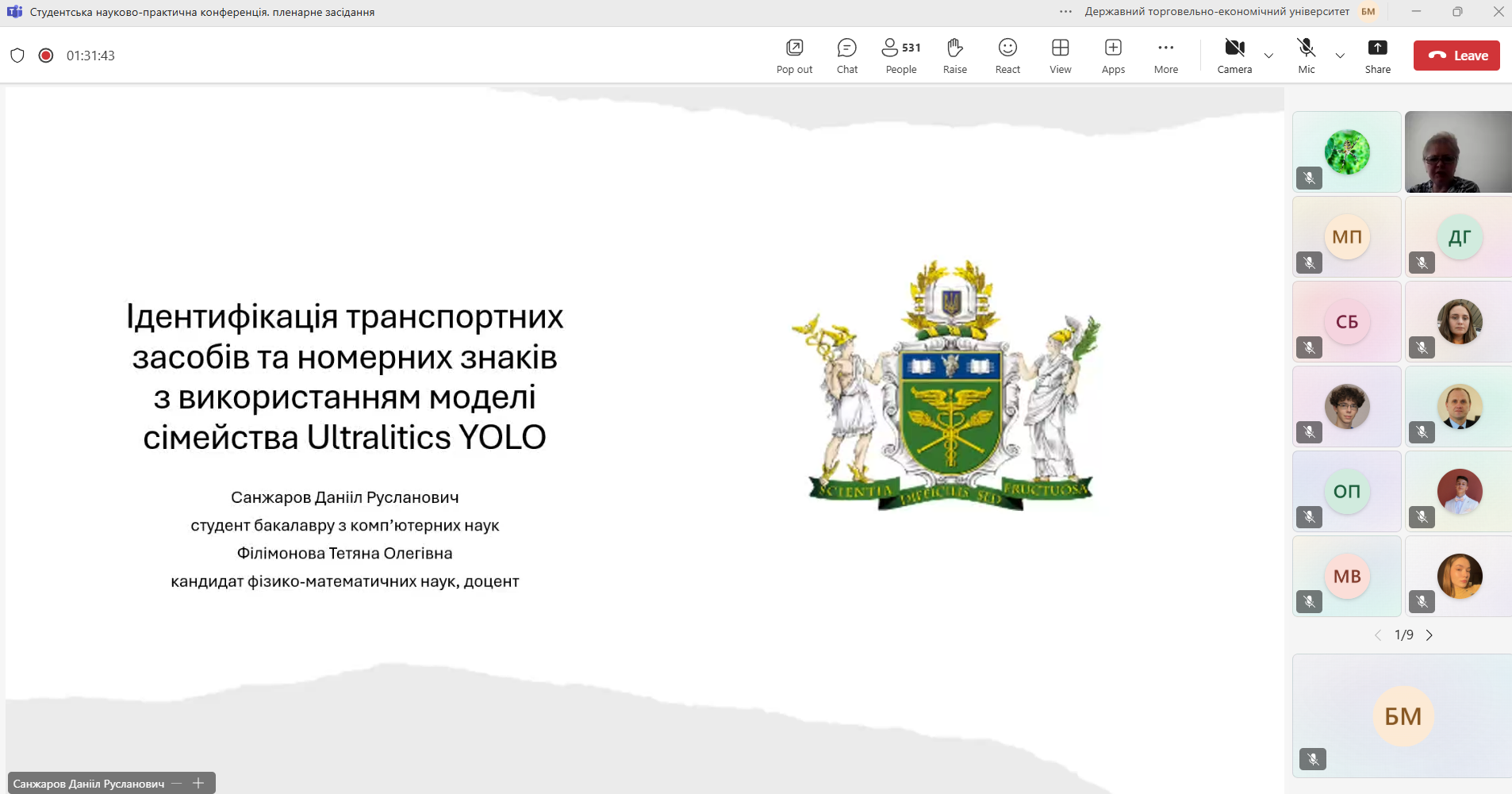
Task: Open the React emoji menu
Action: (1007, 56)
